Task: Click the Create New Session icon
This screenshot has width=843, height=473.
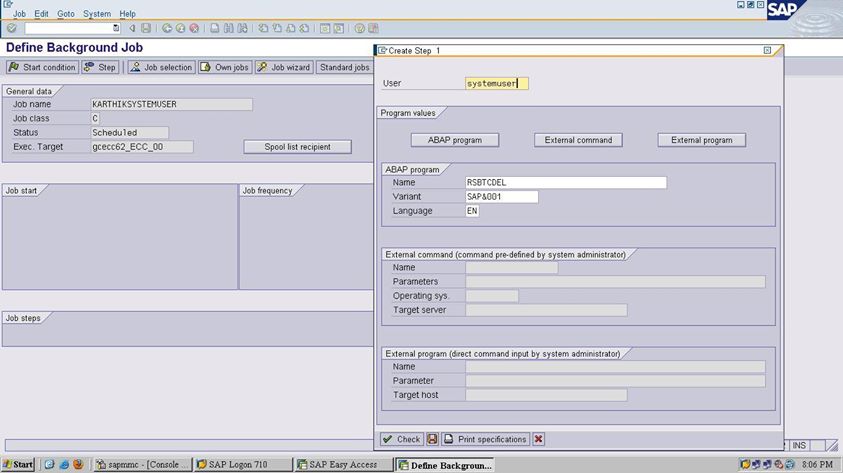Action: tap(325, 28)
